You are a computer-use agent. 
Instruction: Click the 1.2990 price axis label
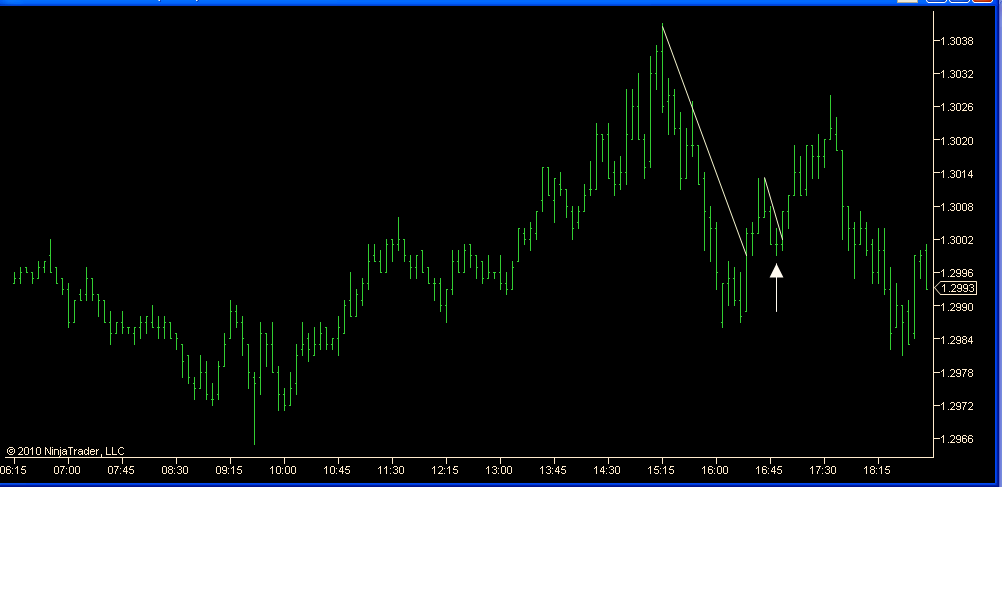pos(957,307)
